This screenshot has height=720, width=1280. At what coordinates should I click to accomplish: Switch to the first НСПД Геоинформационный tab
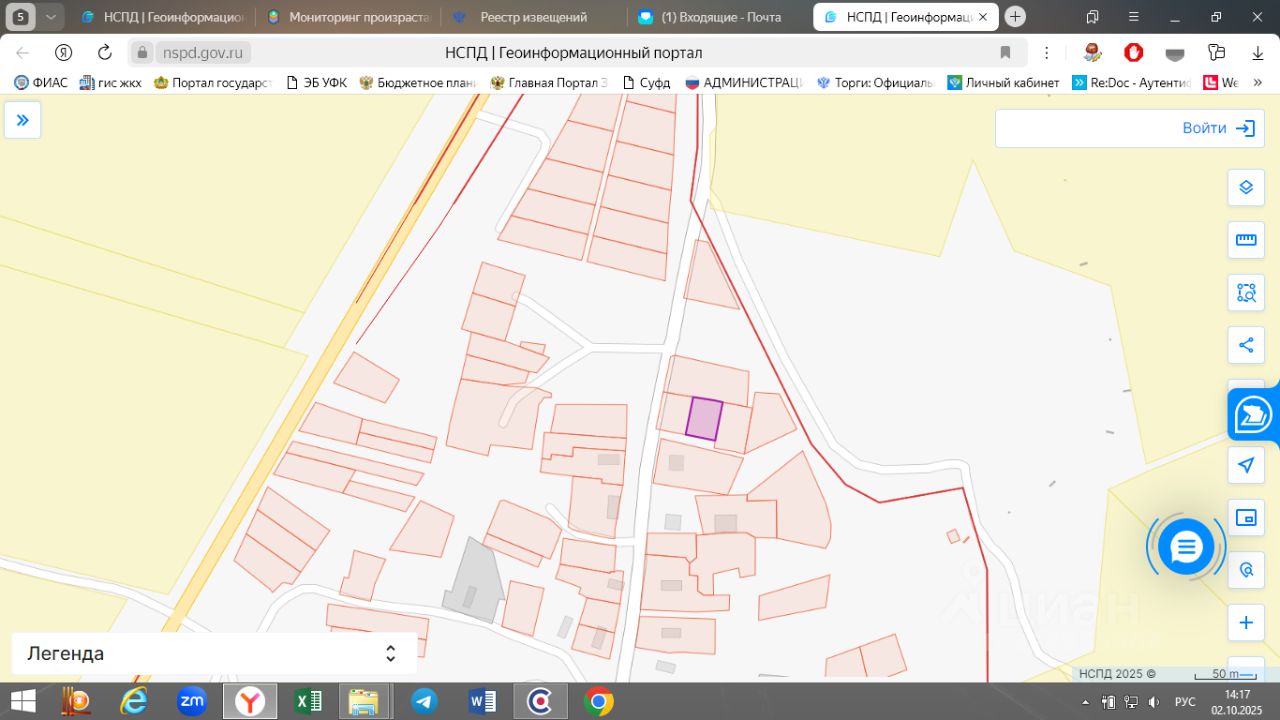pos(163,17)
